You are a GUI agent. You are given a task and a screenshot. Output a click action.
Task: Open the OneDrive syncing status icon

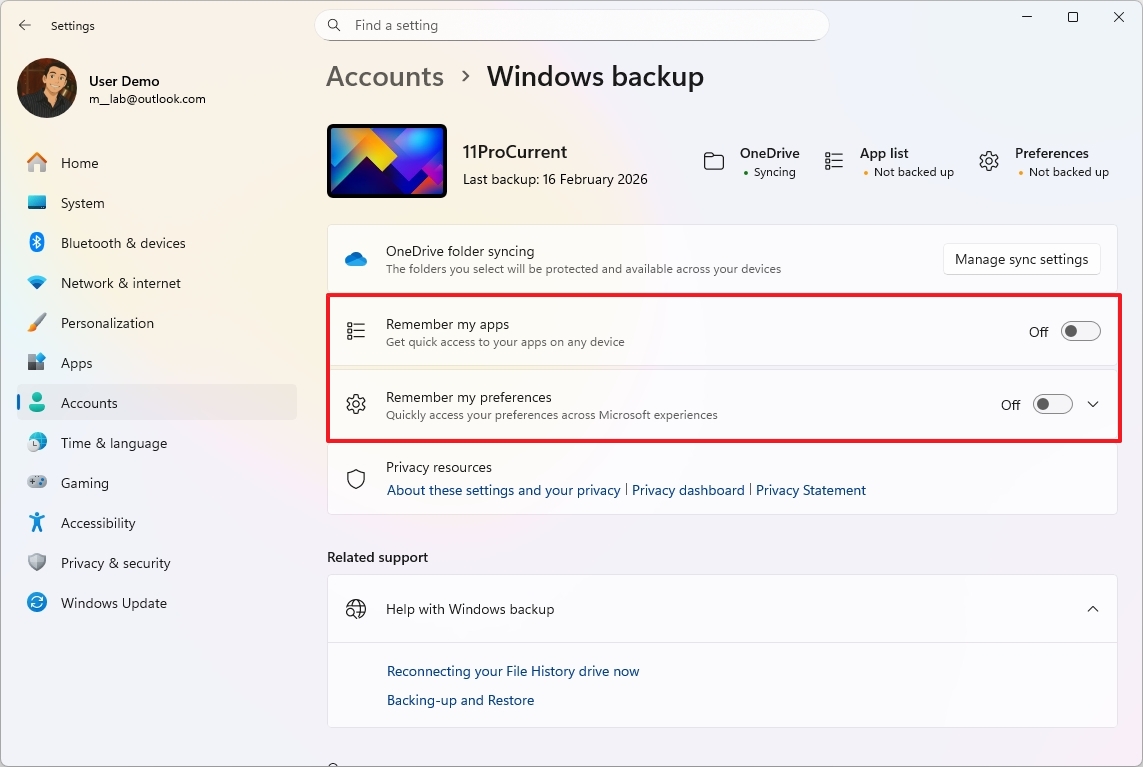713,160
